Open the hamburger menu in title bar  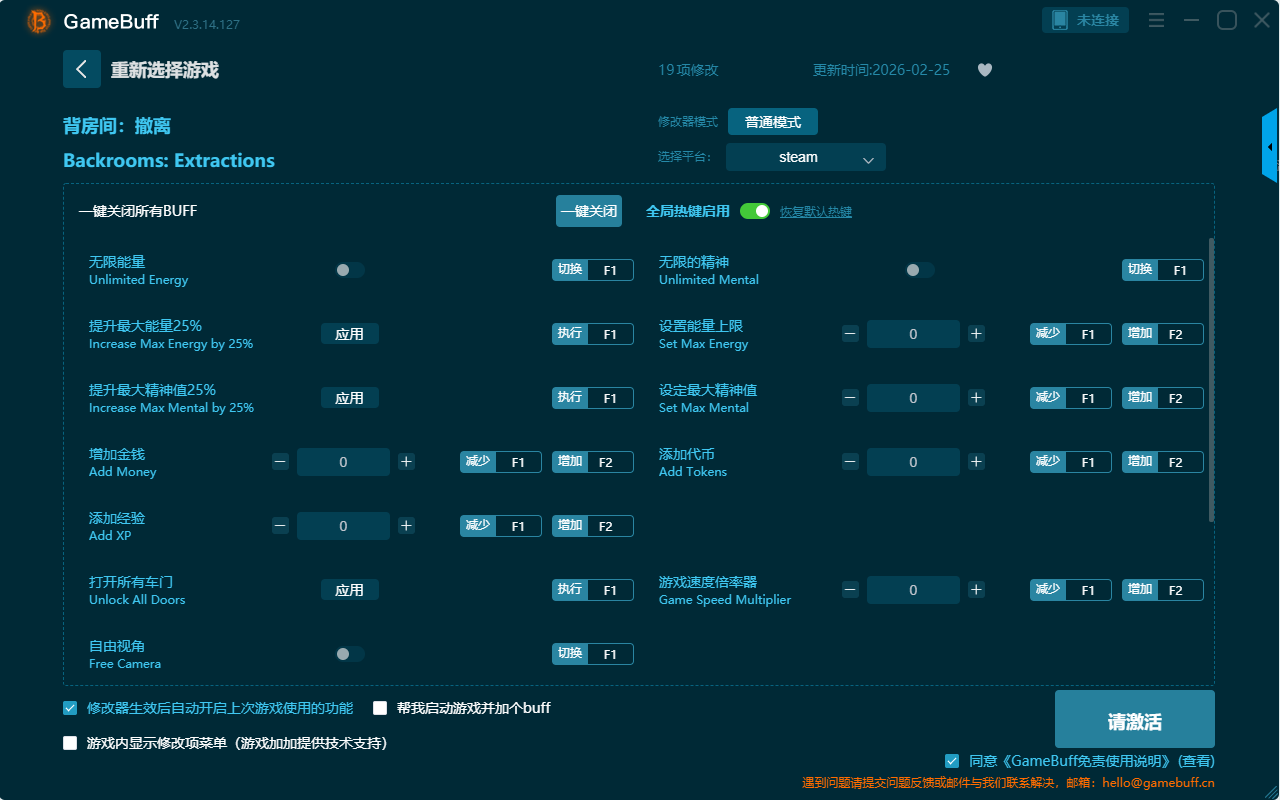tap(1156, 20)
